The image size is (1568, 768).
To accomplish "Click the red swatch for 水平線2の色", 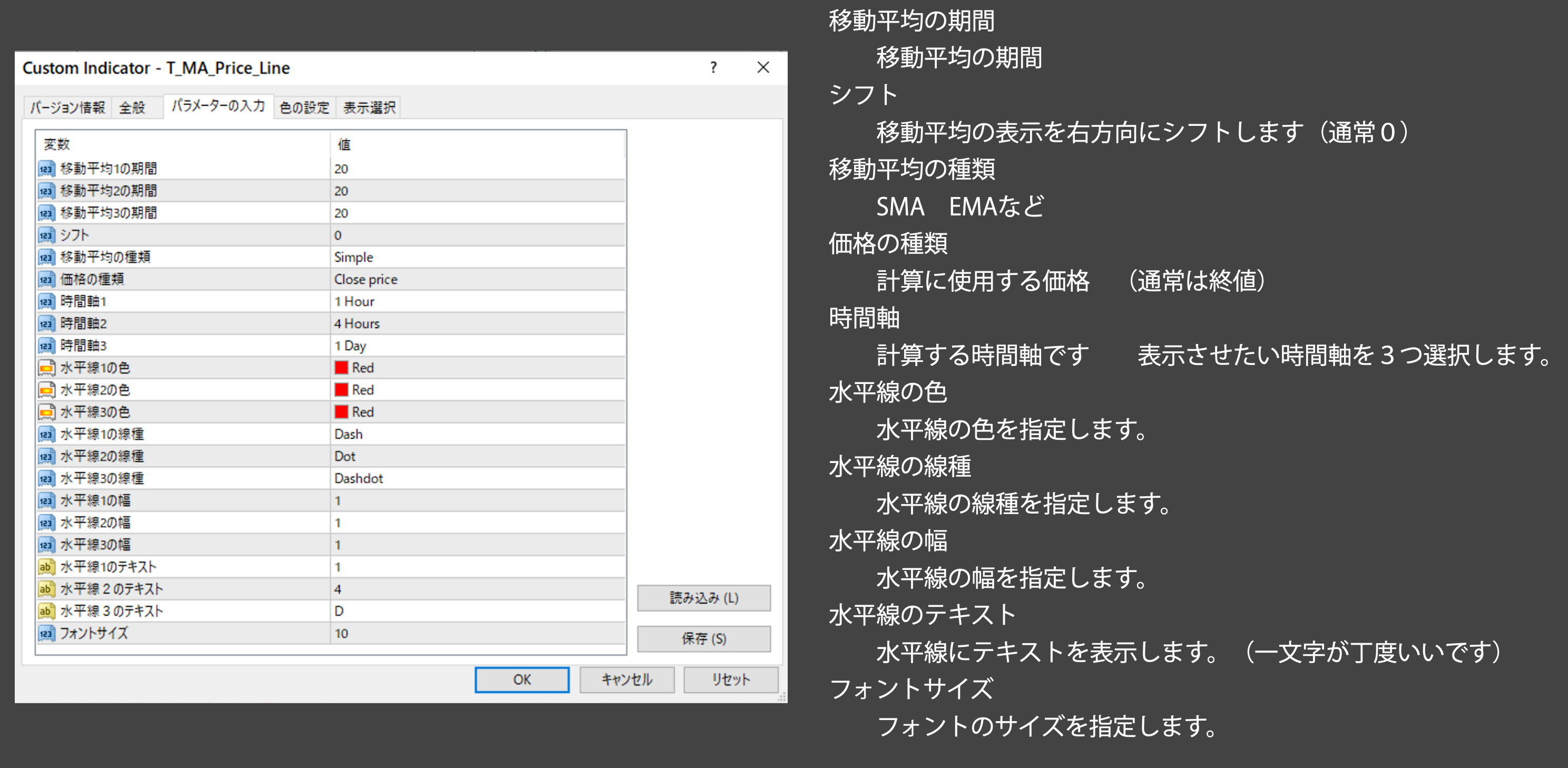I will pos(341,389).
